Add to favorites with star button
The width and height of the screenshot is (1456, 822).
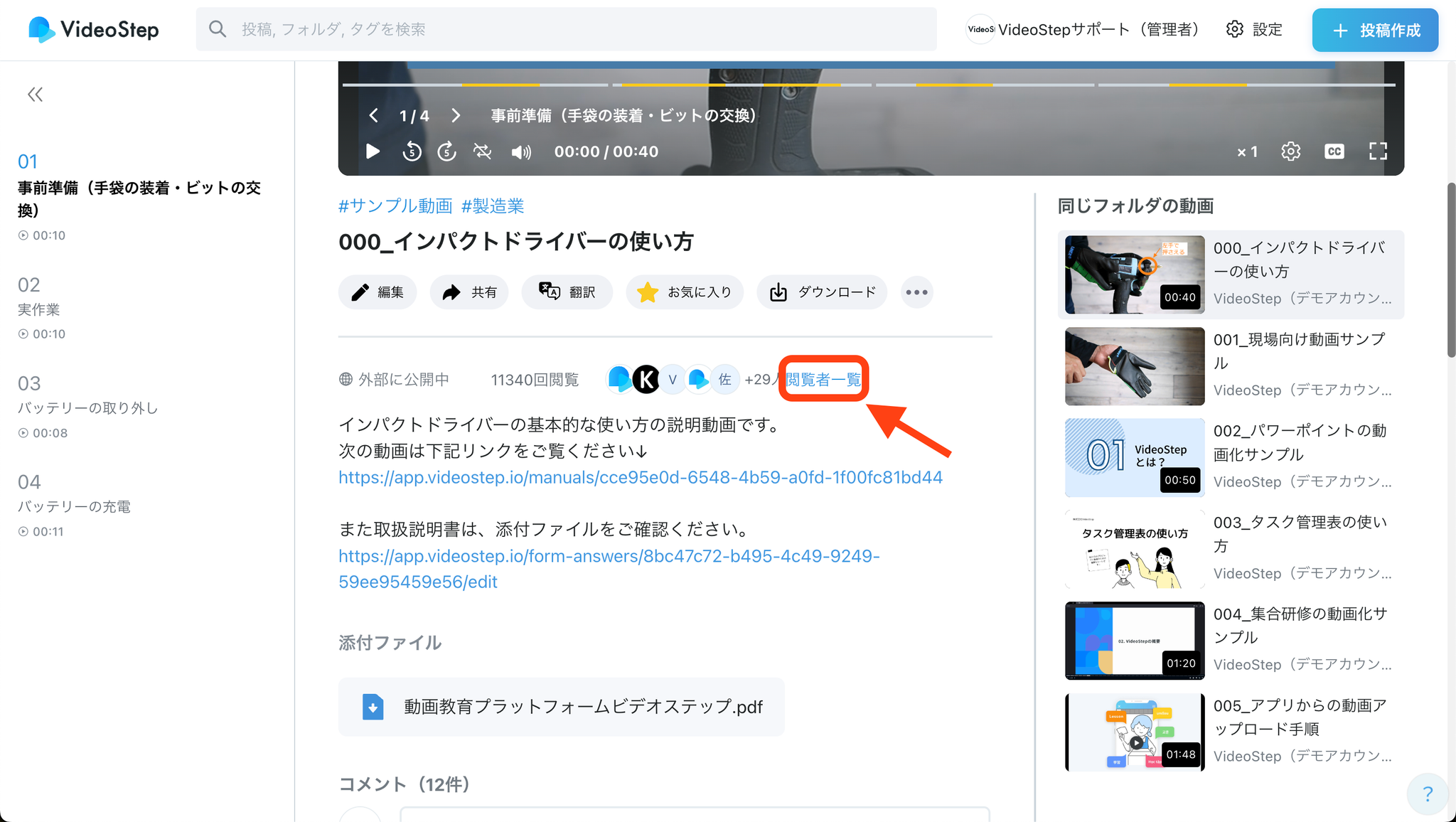tap(684, 292)
